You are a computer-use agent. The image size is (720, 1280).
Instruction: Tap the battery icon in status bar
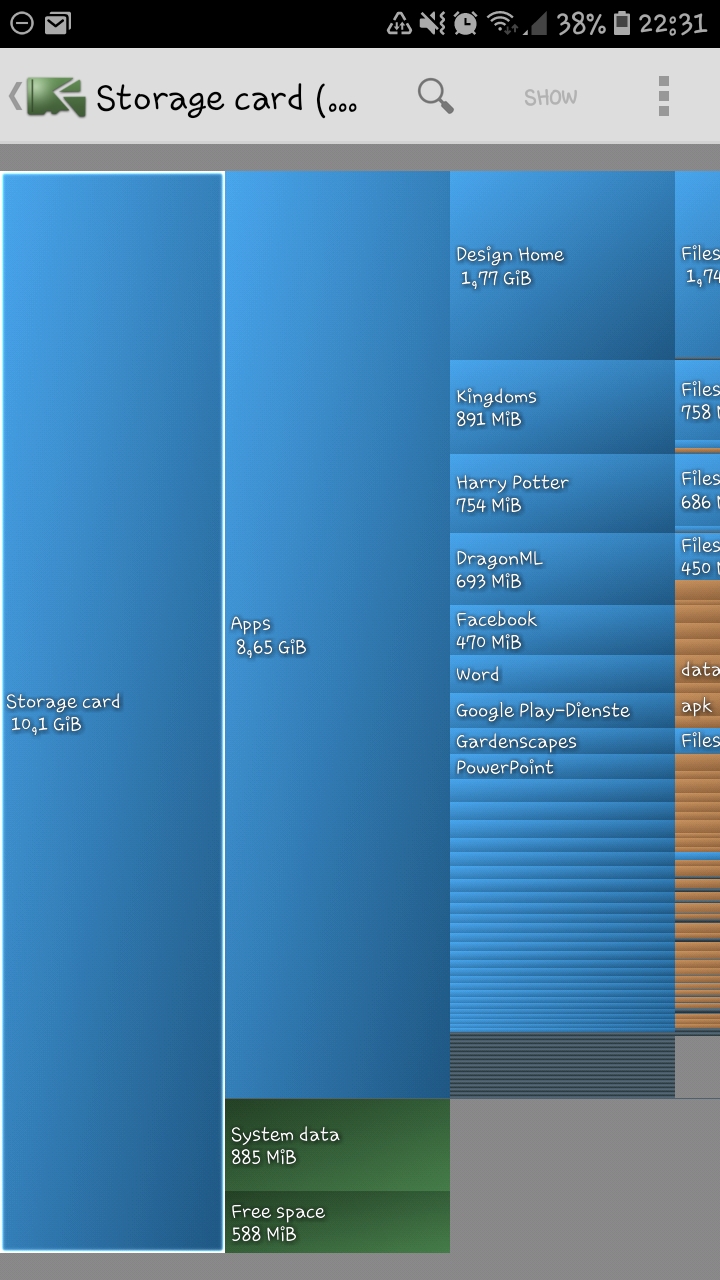[x=623, y=23]
